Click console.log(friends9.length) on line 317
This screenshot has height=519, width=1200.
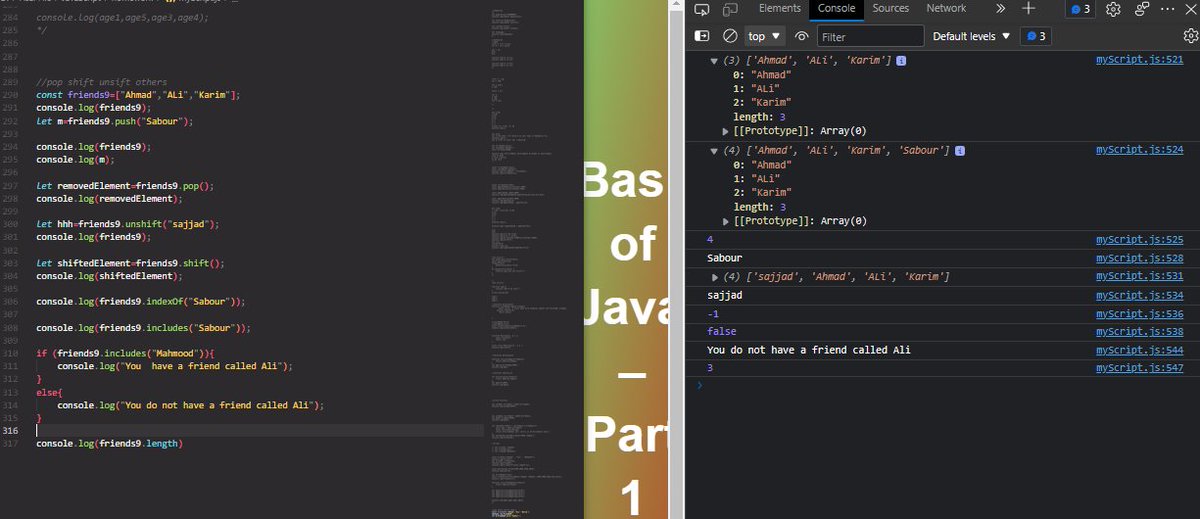click(110, 443)
